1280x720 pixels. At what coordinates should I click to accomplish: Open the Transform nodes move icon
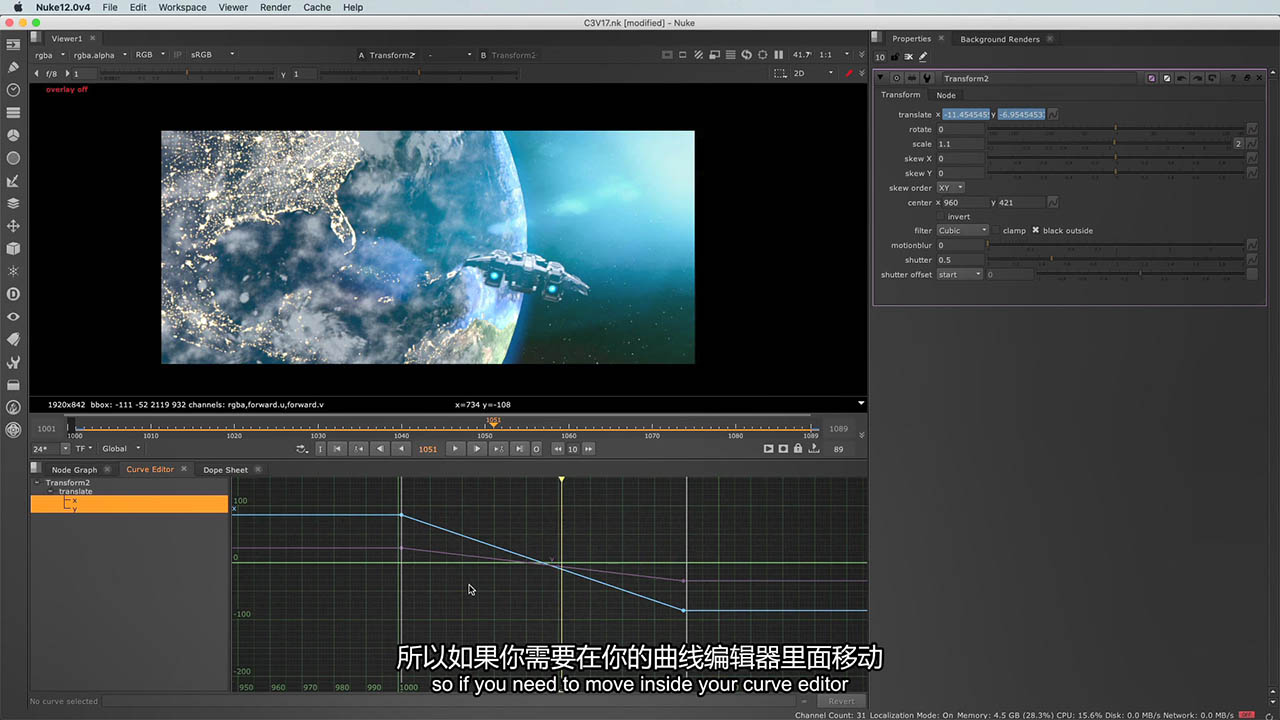click(13, 226)
